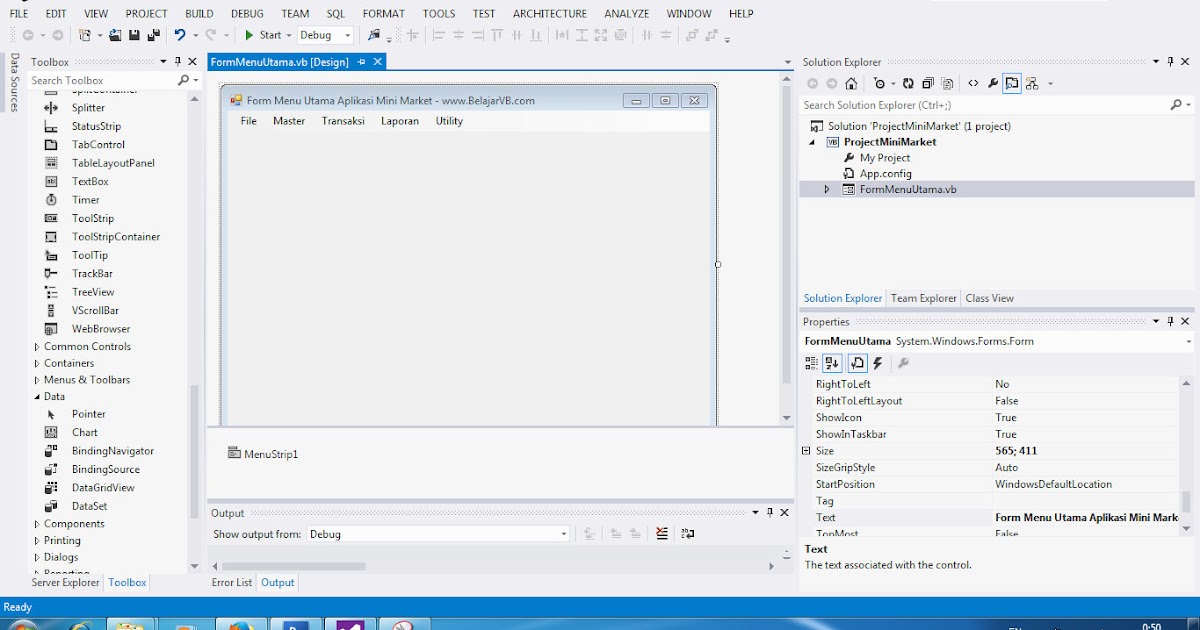Viewport: 1200px width, 630px height.
Task: Start debugging with the Start button
Action: (263, 34)
